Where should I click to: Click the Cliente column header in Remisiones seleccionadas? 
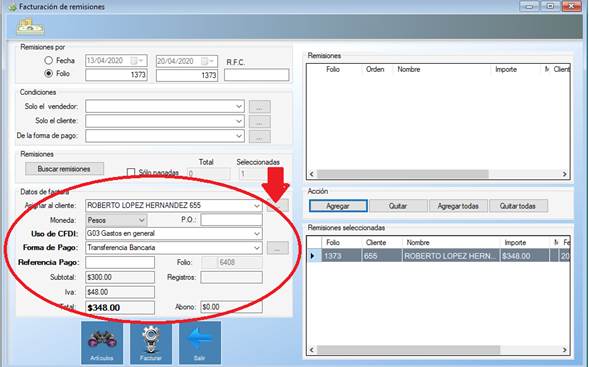pos(376,243)
